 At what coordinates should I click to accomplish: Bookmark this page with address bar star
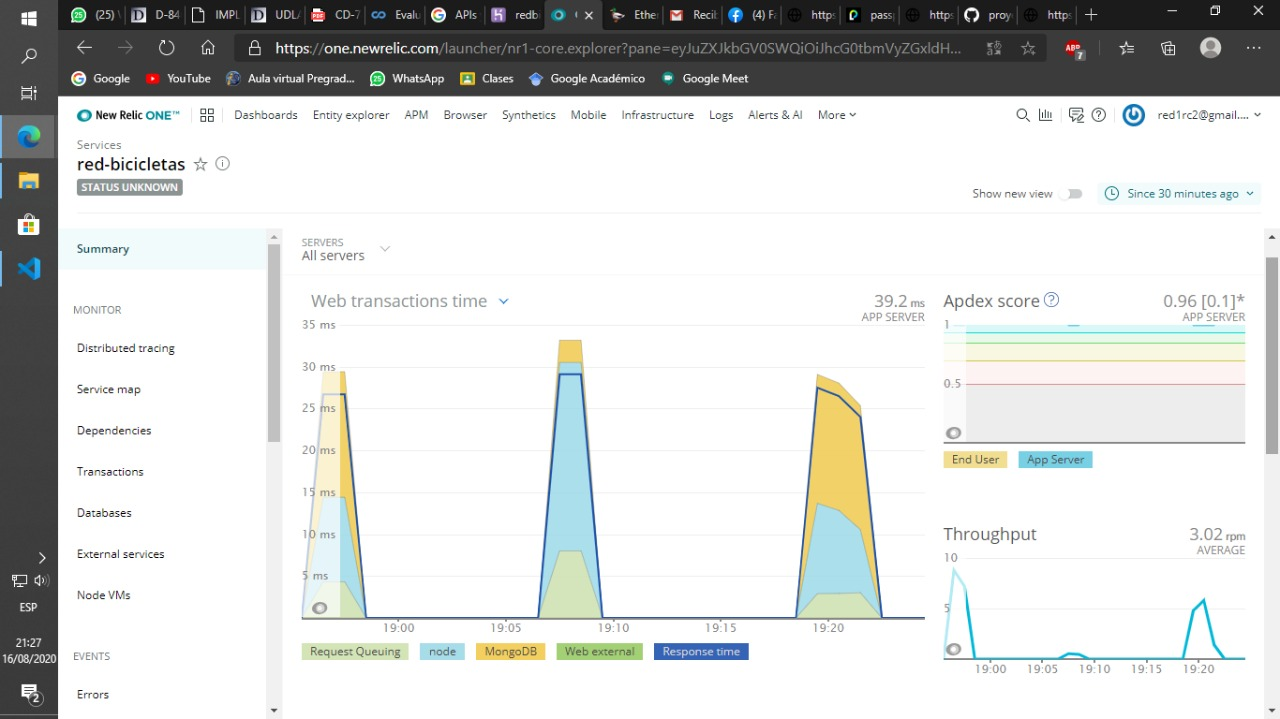1028,48
